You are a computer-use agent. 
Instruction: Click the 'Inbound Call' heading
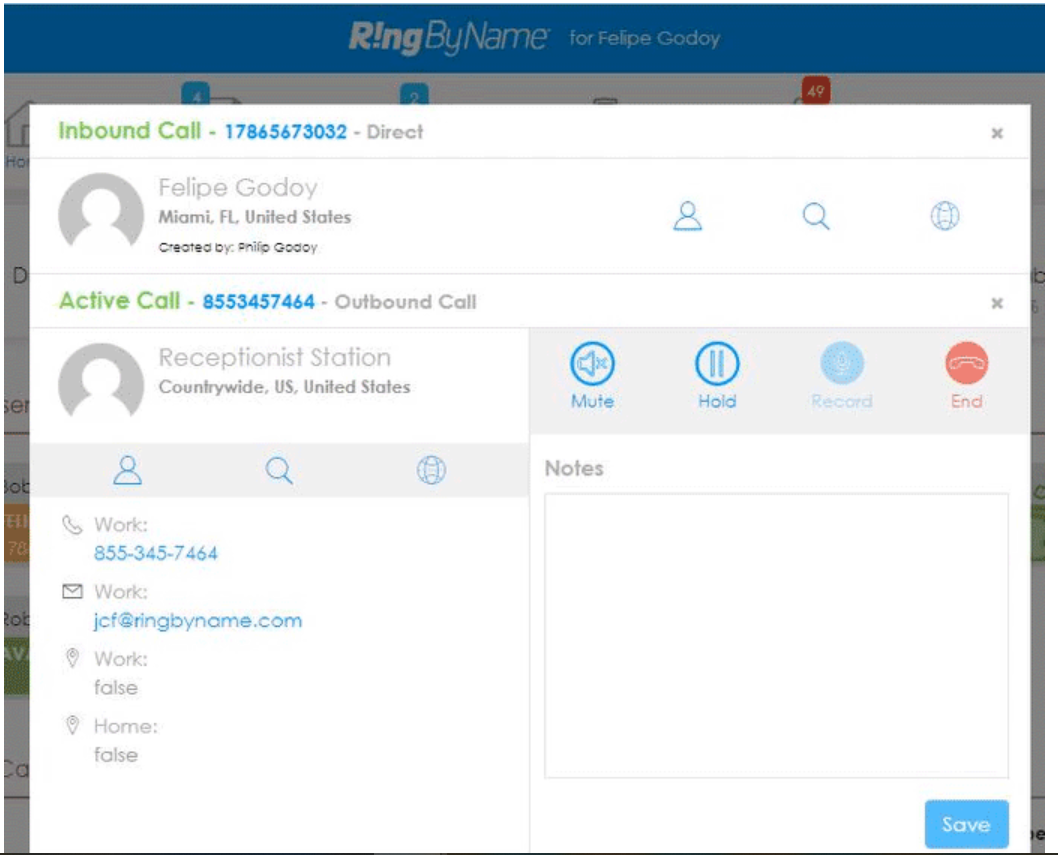click(130, 130)
